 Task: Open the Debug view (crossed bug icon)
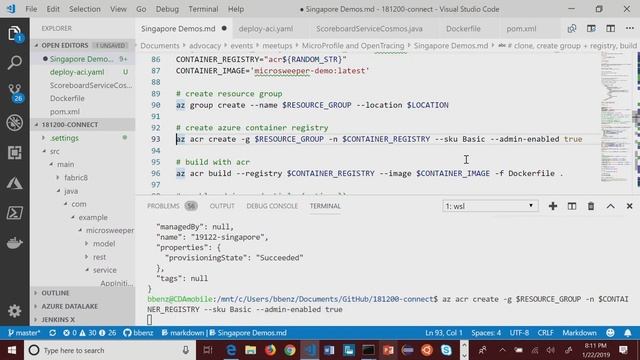pyautogui.click(x=14, y=122)
